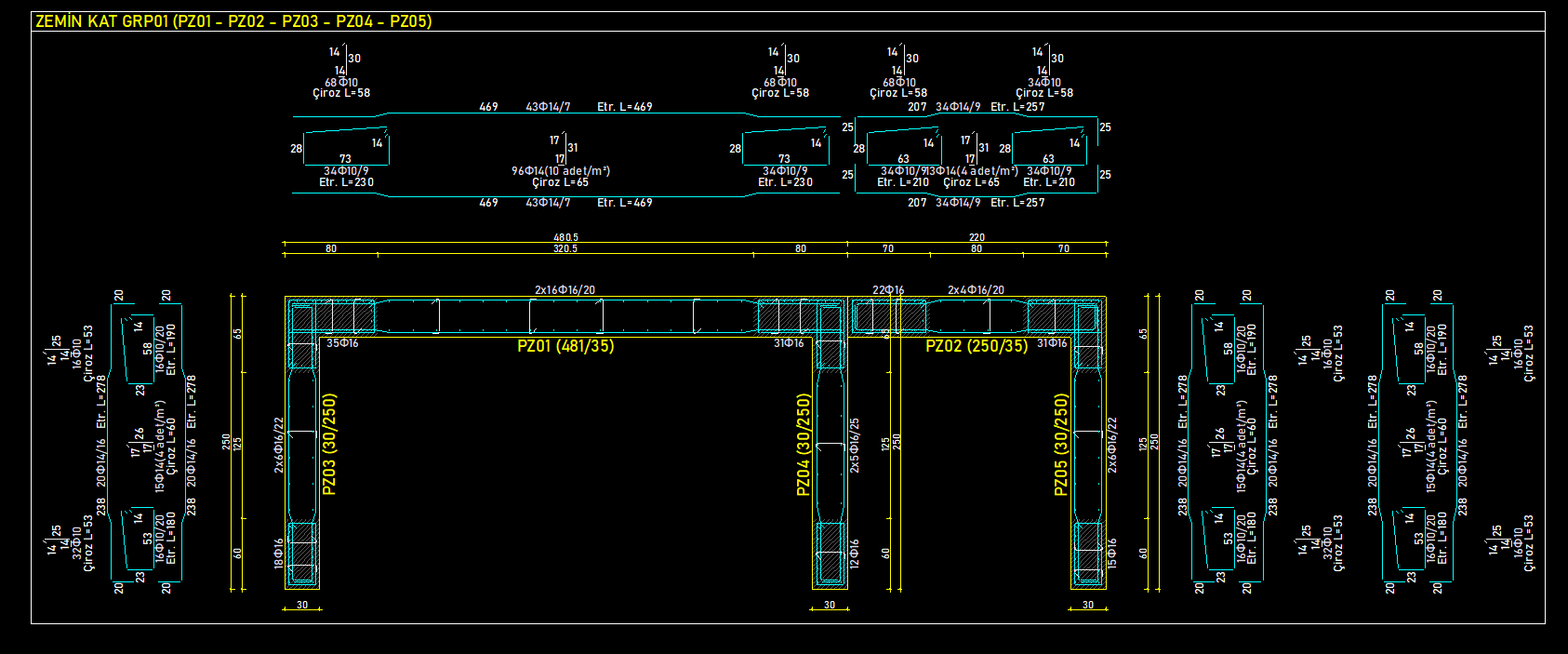Click the hatched corner column at PZ01-PZ03 junction
This screenshot has width=1568, height=654.
302,316
